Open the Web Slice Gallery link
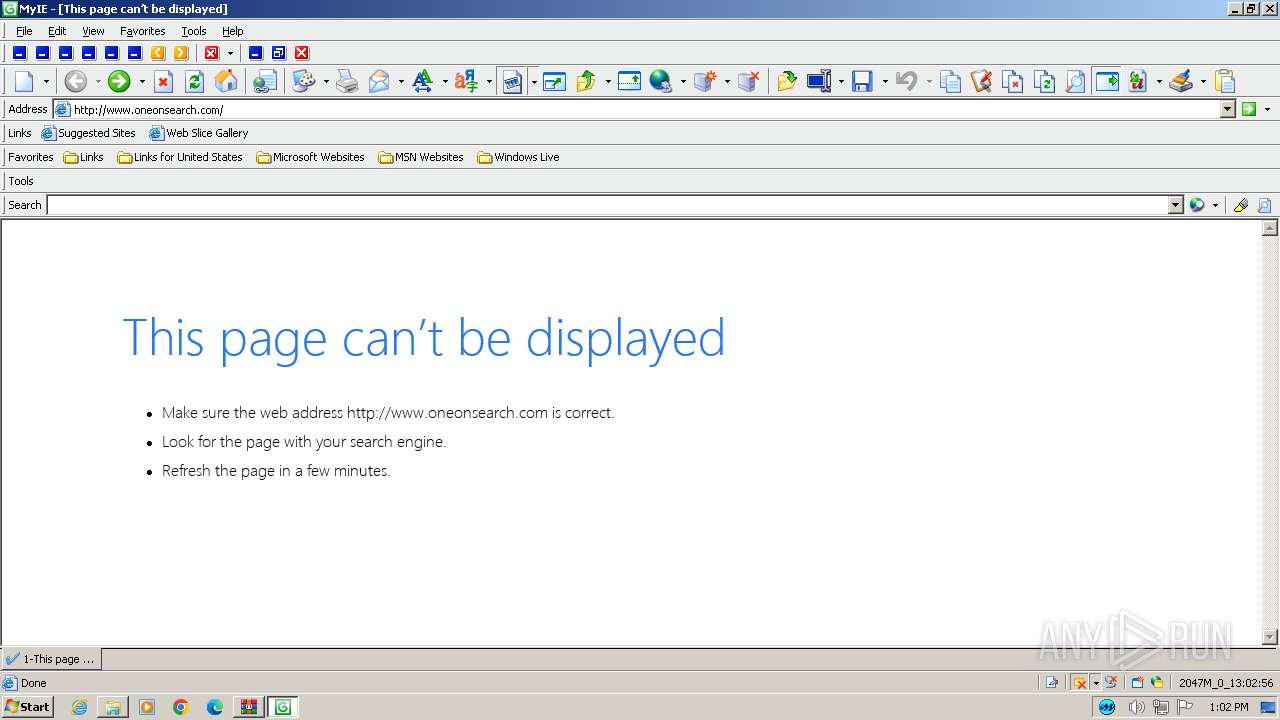 199,133
